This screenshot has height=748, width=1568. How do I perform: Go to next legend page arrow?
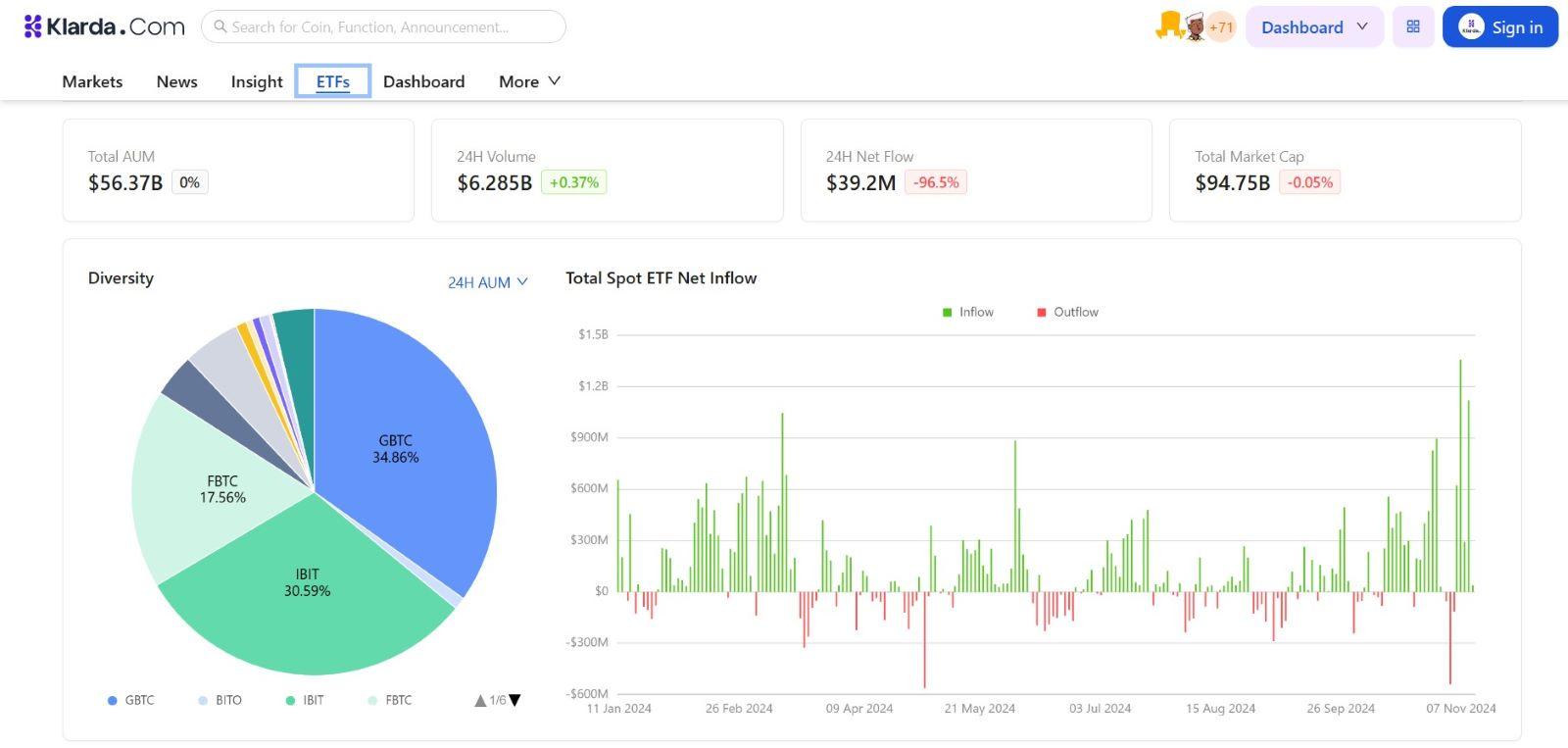click(514, 700)
